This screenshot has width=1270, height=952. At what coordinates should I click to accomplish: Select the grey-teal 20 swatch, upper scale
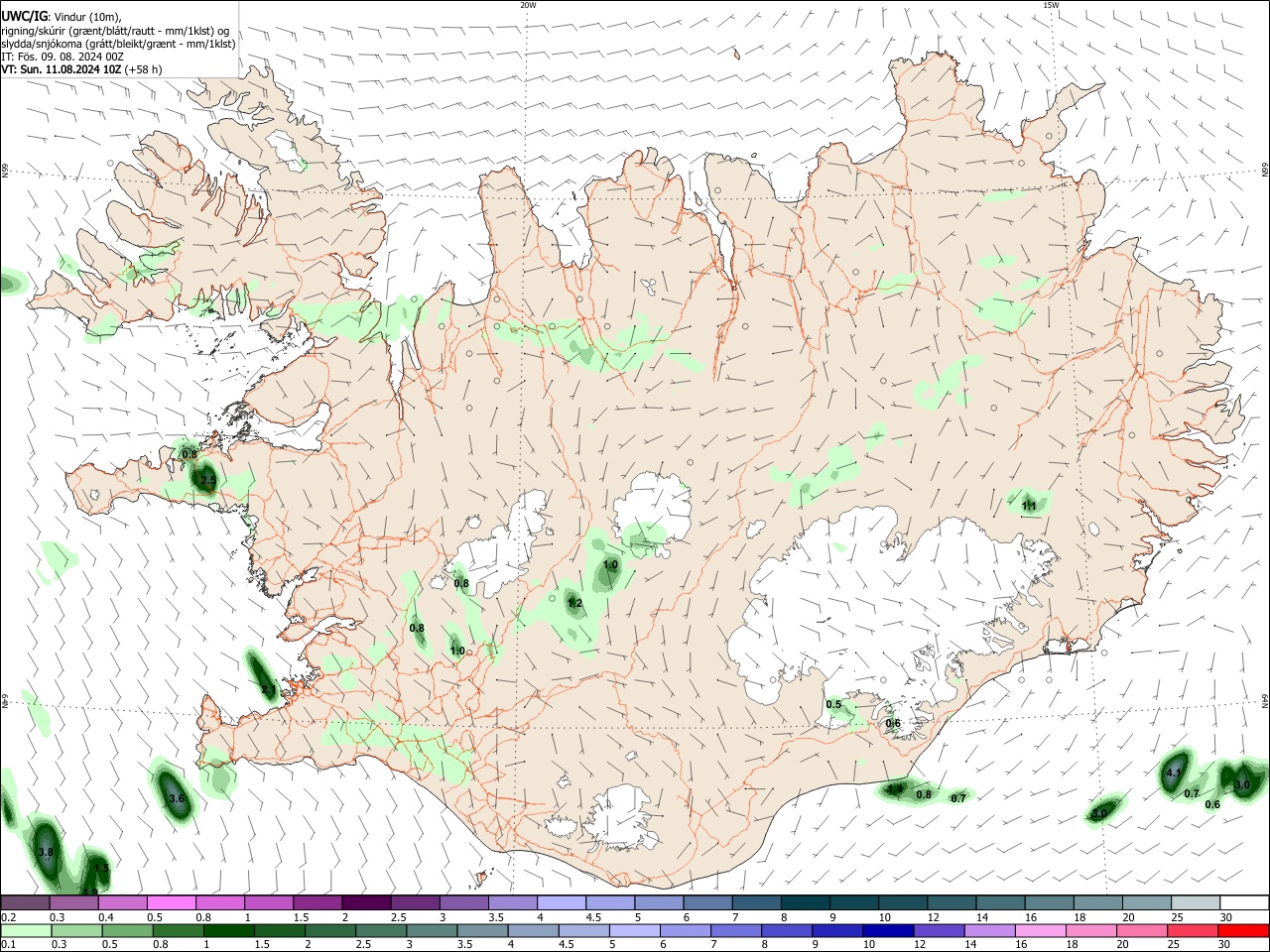click(1146, 902)
